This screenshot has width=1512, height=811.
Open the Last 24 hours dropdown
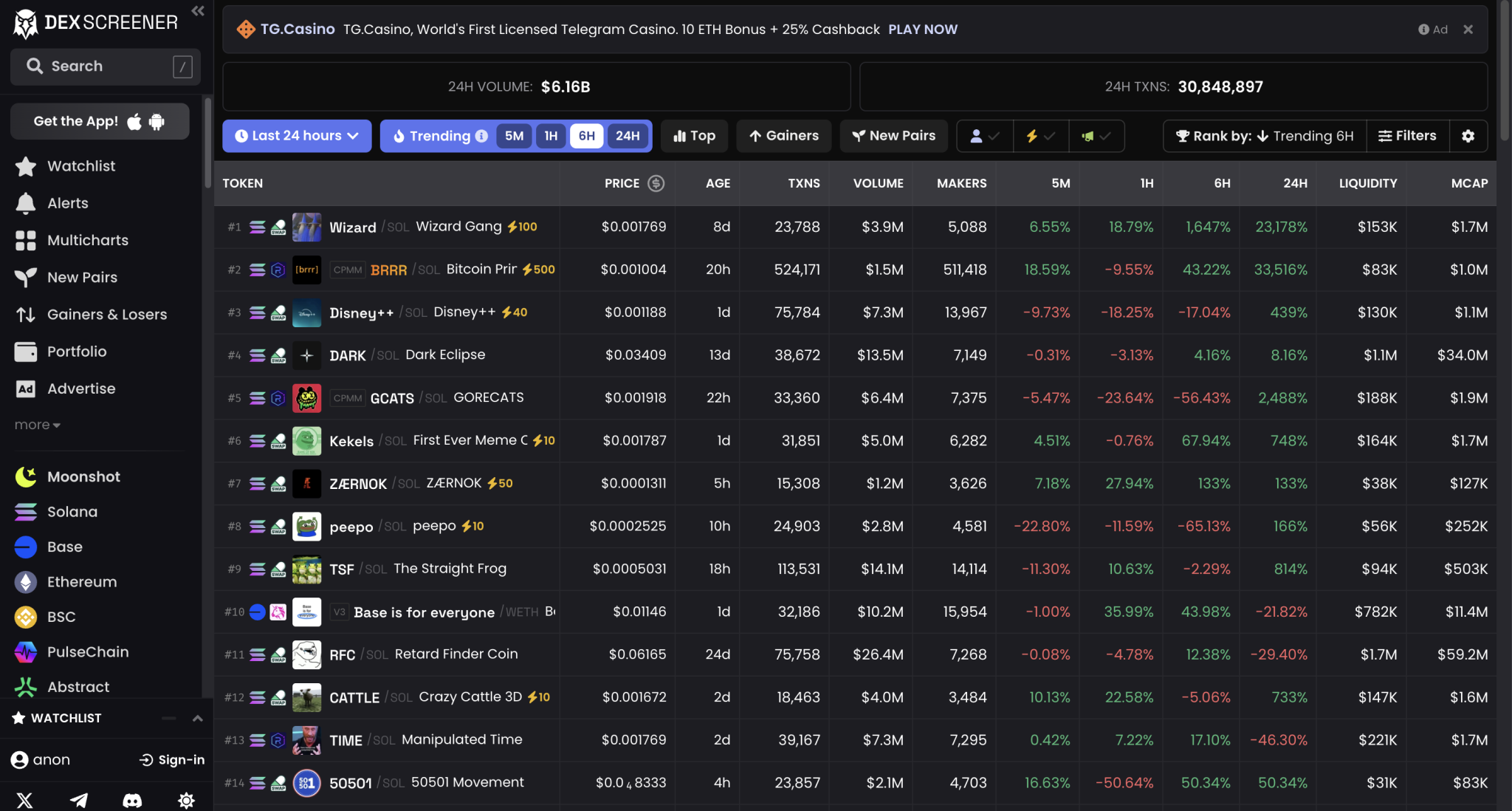297,136
